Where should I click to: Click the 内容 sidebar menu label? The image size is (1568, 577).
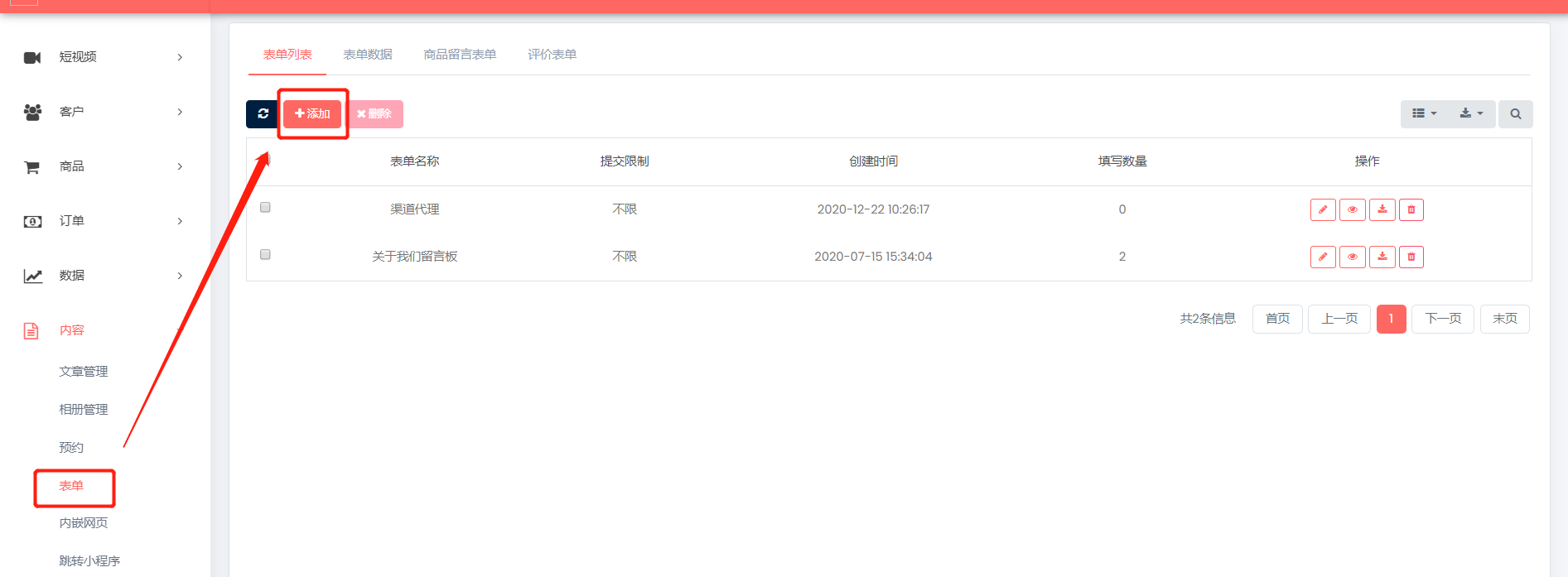click(72, 330)
